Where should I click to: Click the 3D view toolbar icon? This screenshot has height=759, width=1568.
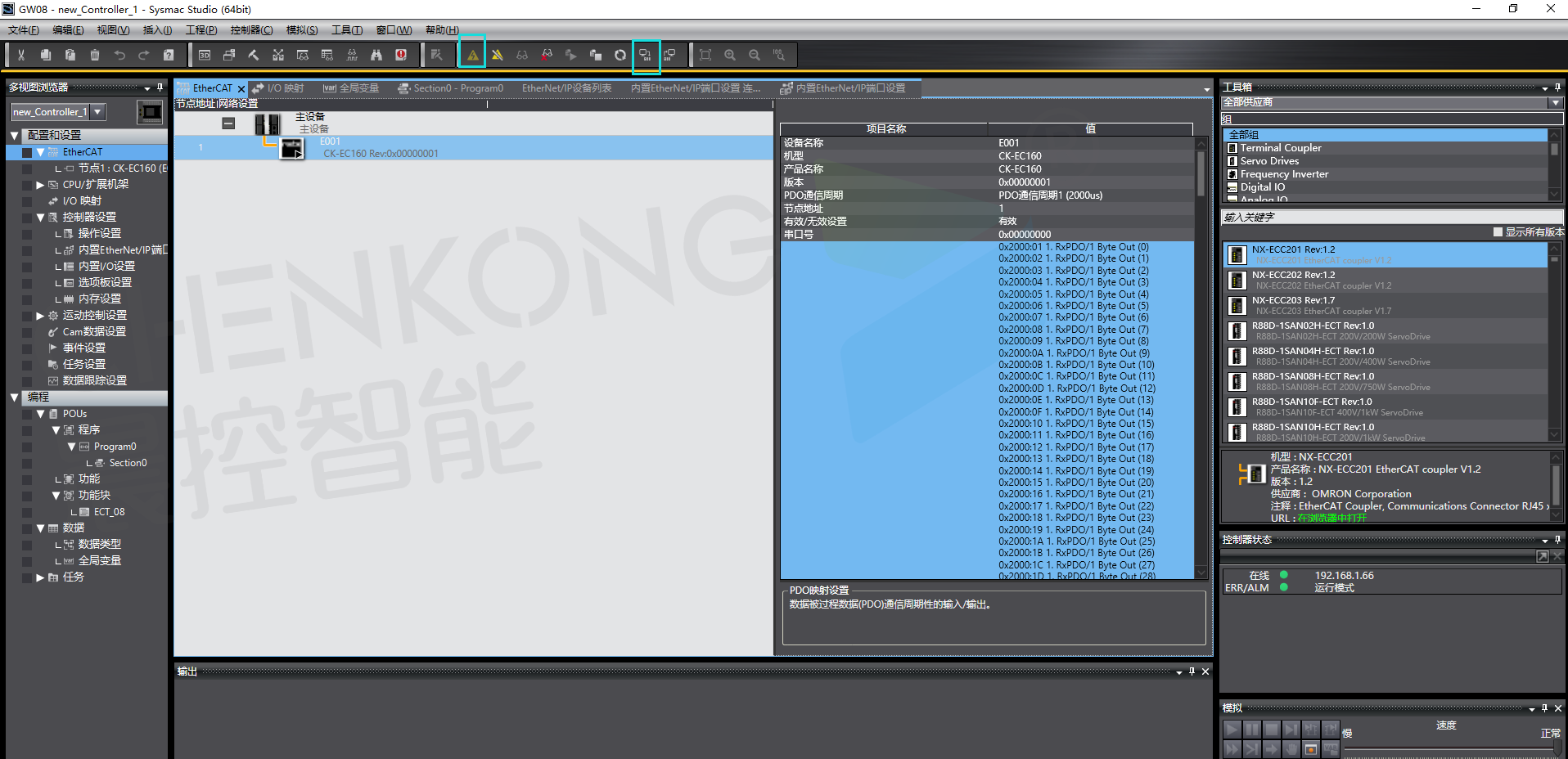click(x=205, y=55)
